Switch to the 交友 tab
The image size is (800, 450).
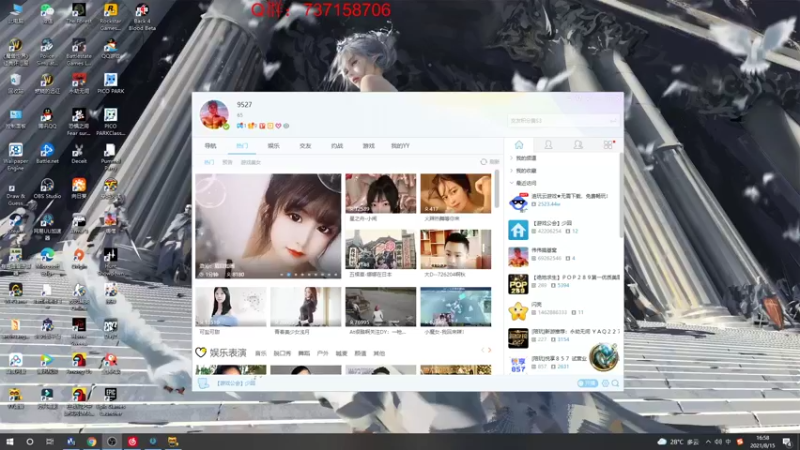pyautogui.click(x=305, y=146)
